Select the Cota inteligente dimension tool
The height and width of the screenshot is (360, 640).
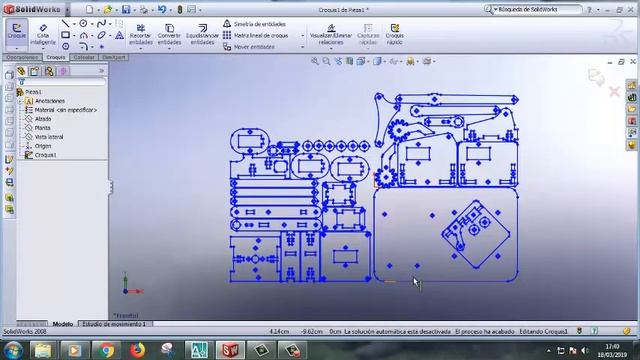tap(43, 34)
